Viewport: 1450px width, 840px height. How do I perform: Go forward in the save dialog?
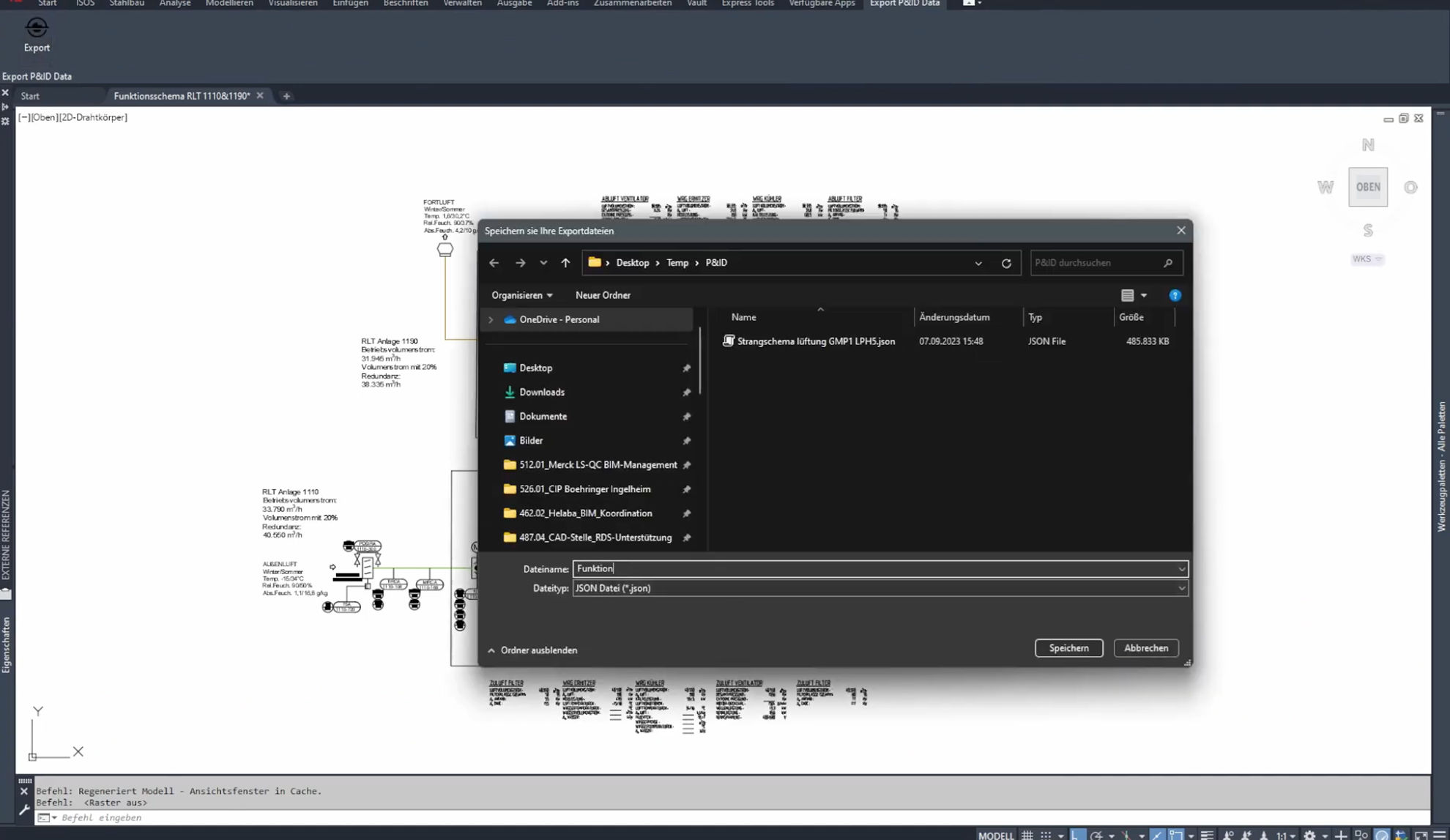(520, 263)
